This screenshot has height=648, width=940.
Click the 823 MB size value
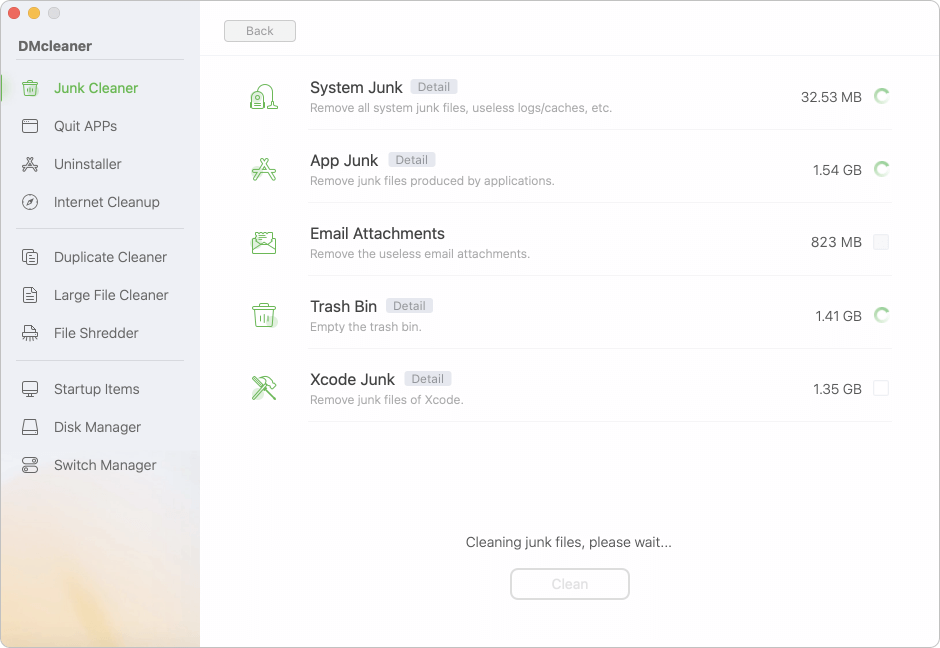[836, 242]
